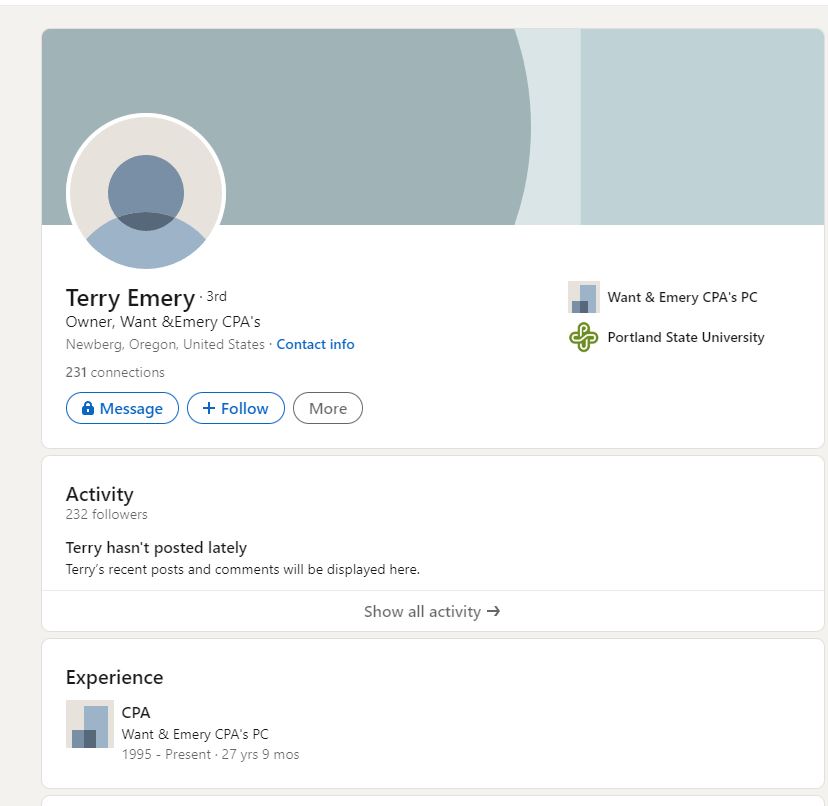Open the CPA position in Experience

136,713
